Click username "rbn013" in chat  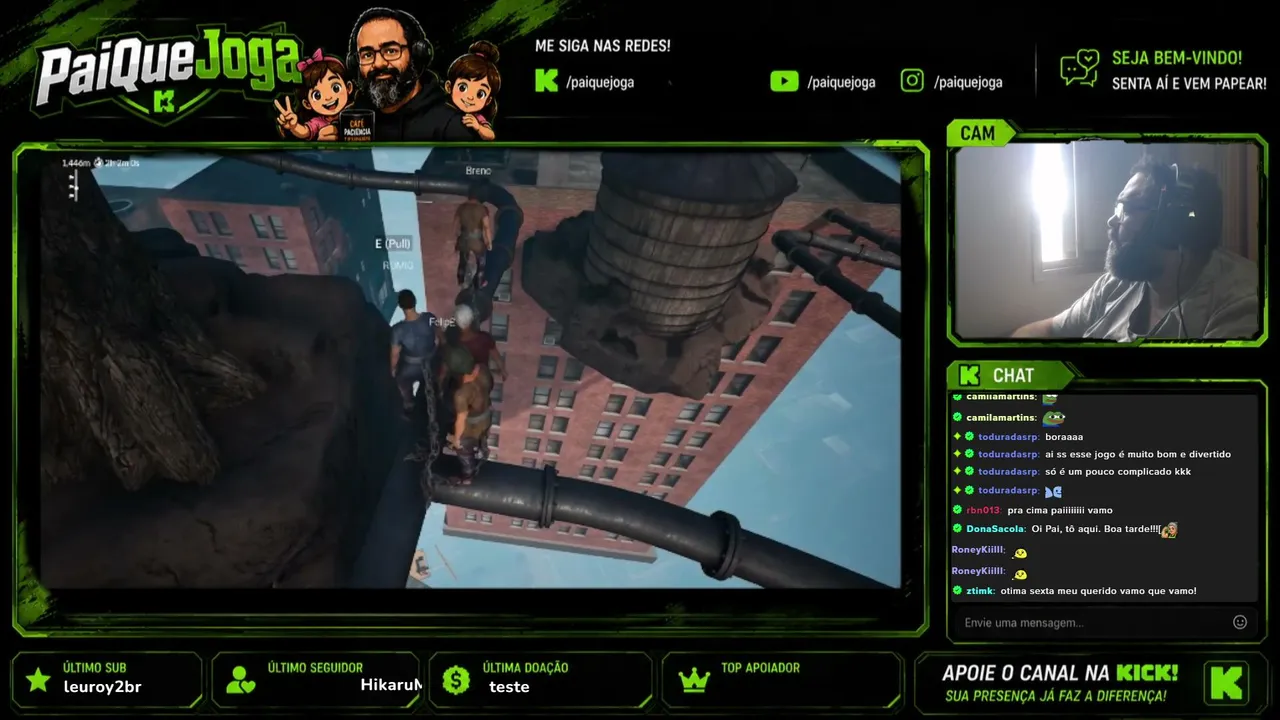point(984,510)
